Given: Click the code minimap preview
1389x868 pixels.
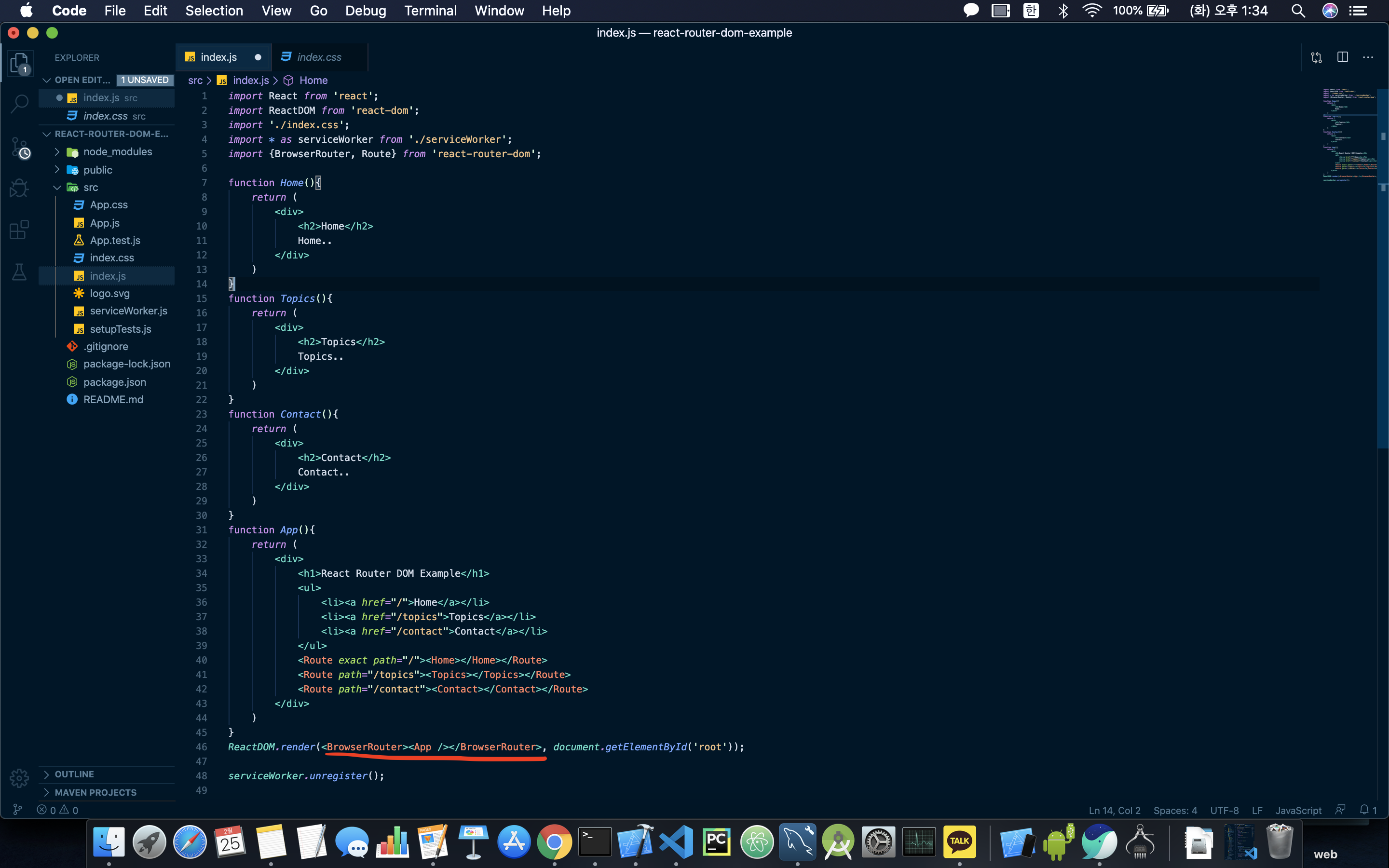Looking at the screenshot, I should (x=1349, y=135).
